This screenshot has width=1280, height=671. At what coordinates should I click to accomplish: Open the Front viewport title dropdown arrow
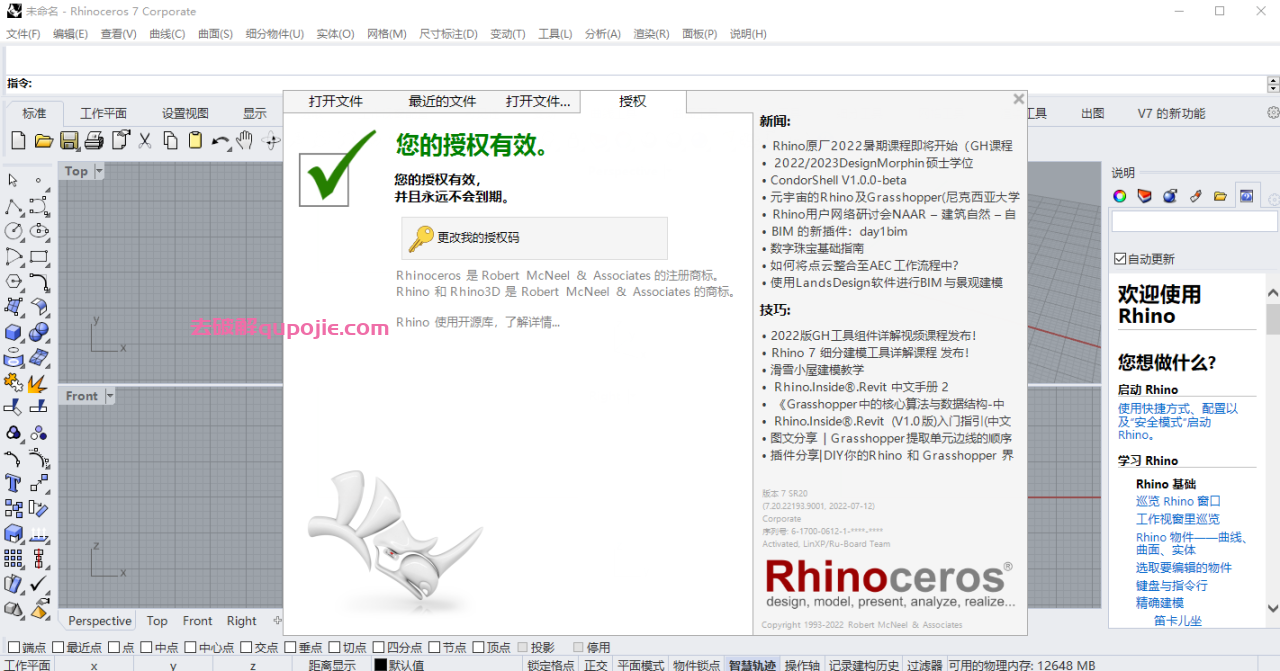tap(109, 396)
